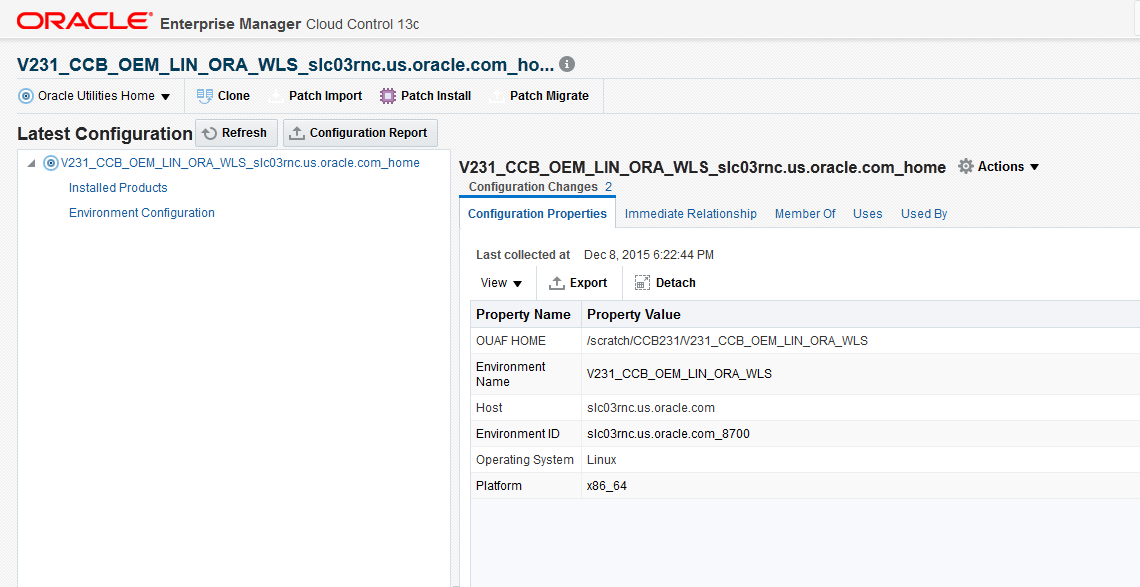1140x587 pixels.
Task: Select the V231_CCB_OEM_LIN_ORA_WLS home tree item
Action: (x=240, y=163)
